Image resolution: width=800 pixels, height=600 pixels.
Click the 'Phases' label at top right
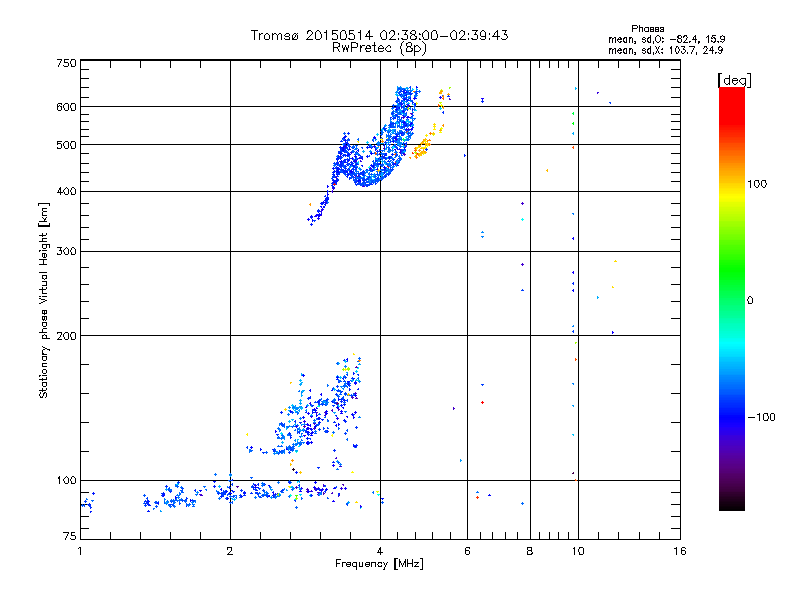click(647, 29)
